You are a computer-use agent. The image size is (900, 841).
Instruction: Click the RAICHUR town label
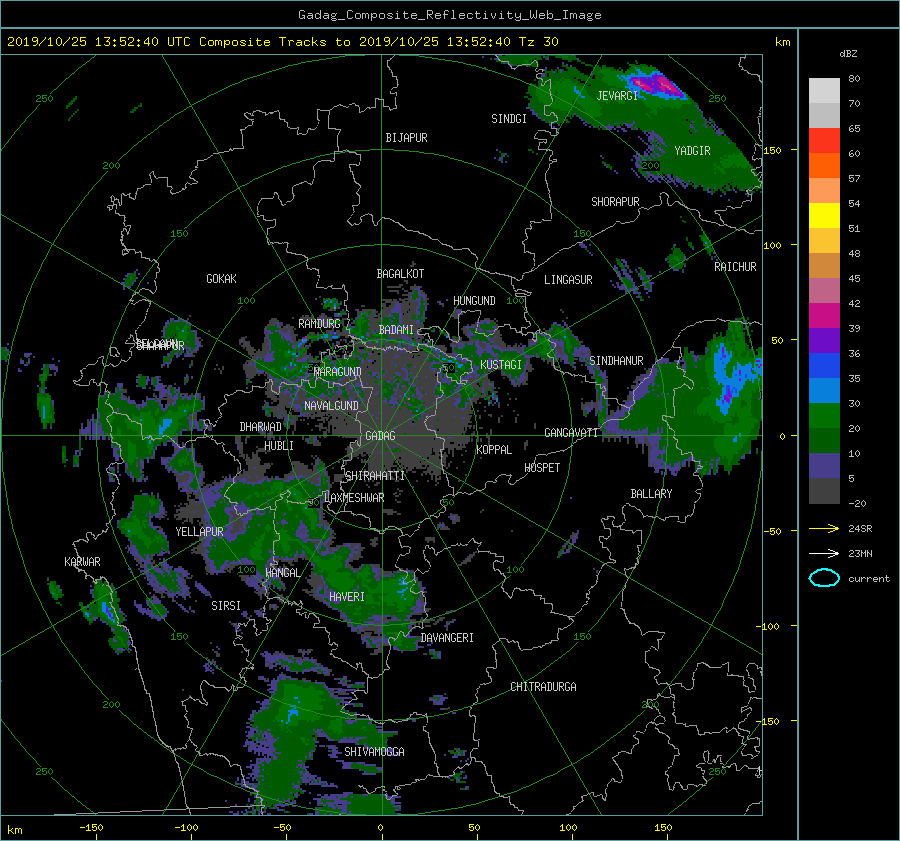click(735, 267)
